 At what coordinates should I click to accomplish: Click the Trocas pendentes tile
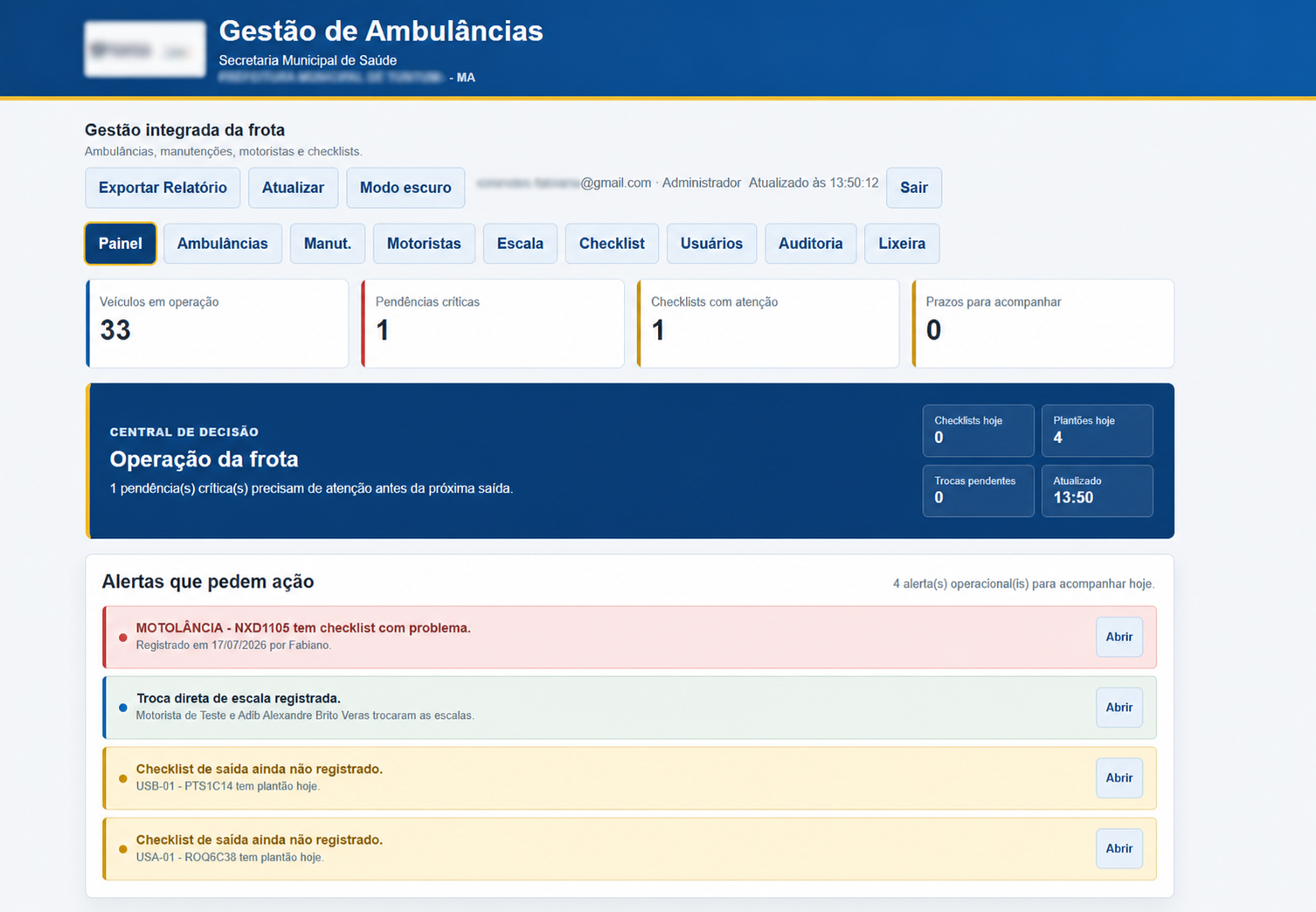[x=979, y=491]
